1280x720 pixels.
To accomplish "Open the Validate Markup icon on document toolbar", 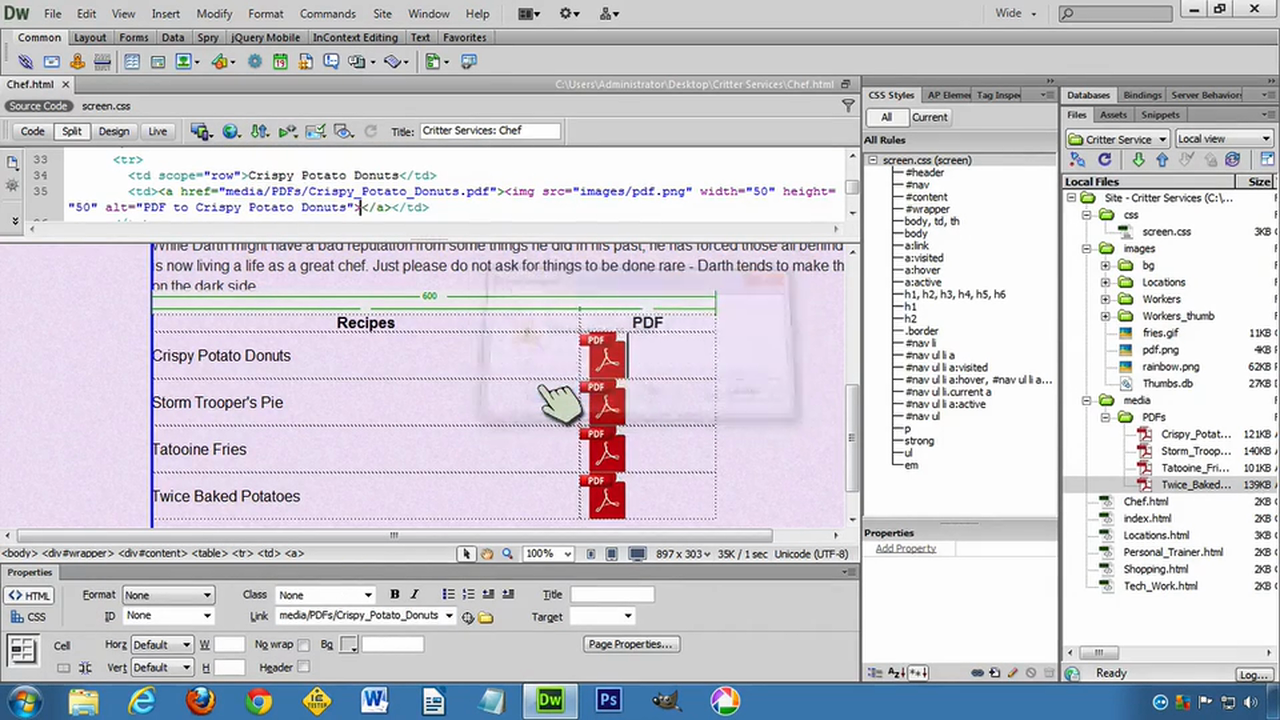I will pyautogui.click(x=316, y=131).
